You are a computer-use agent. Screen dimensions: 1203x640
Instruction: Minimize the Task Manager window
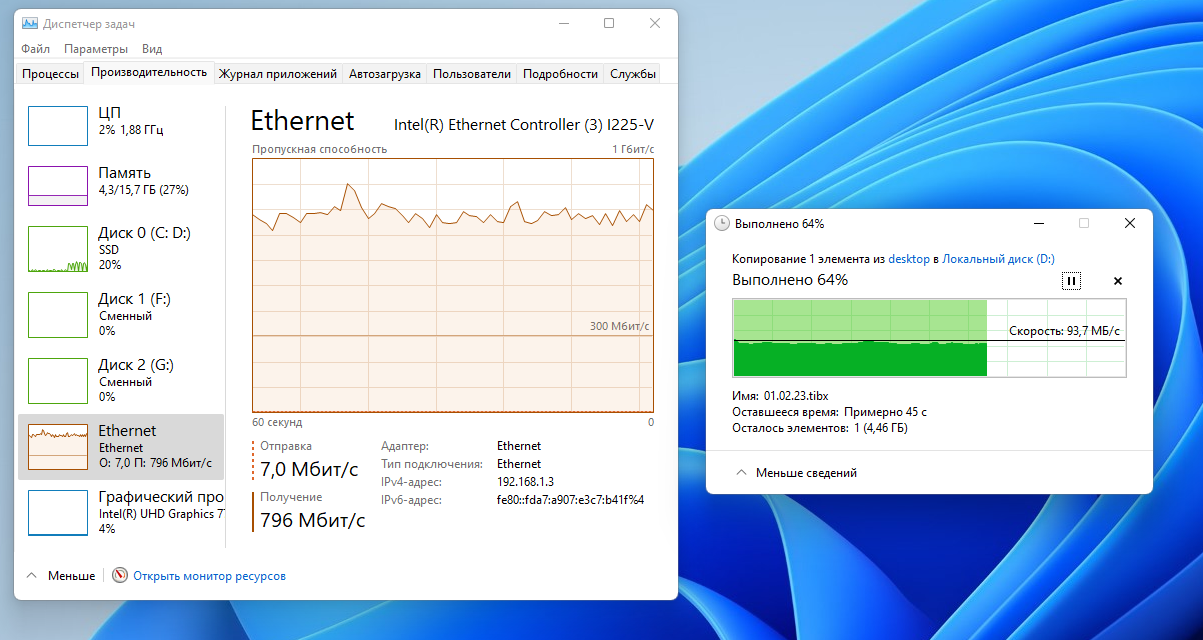[563, 23]
